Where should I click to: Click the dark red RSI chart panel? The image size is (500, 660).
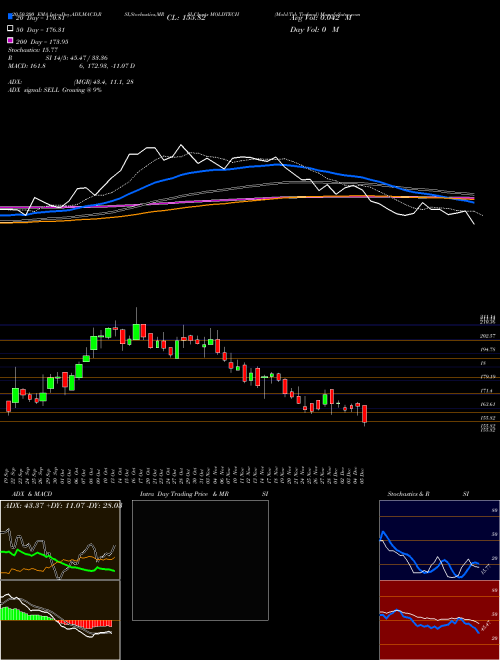tap(439, 620)
